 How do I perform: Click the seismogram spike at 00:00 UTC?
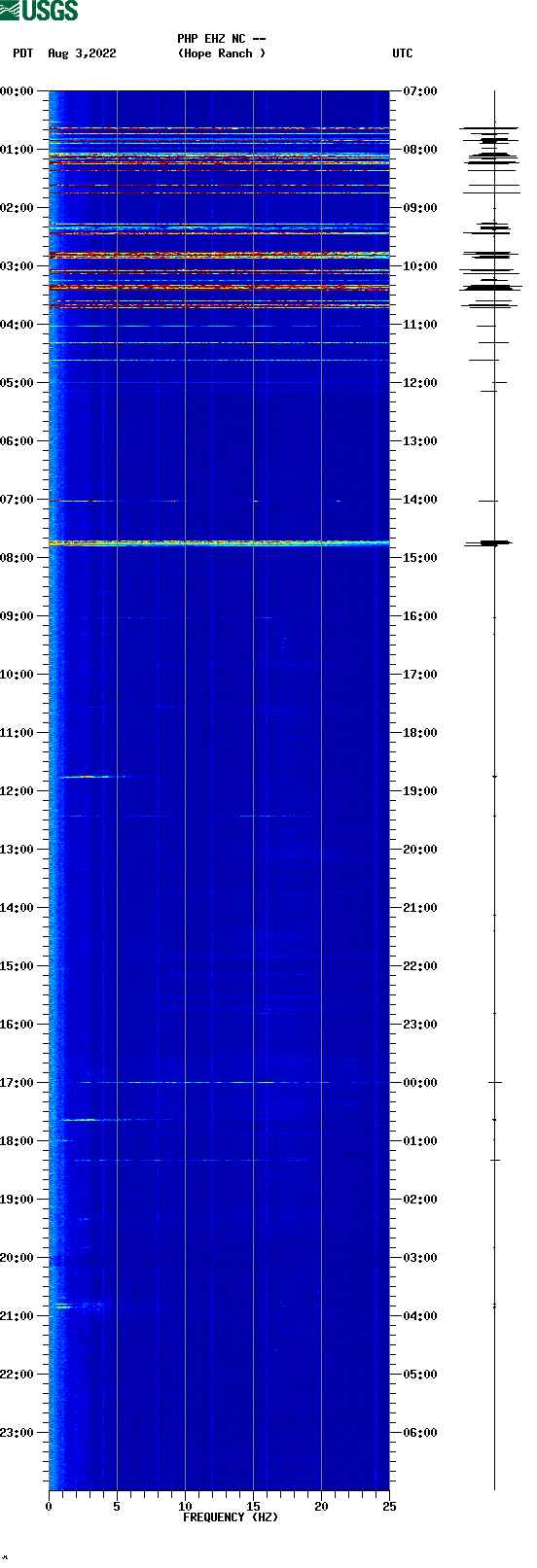coord(495,1082)
